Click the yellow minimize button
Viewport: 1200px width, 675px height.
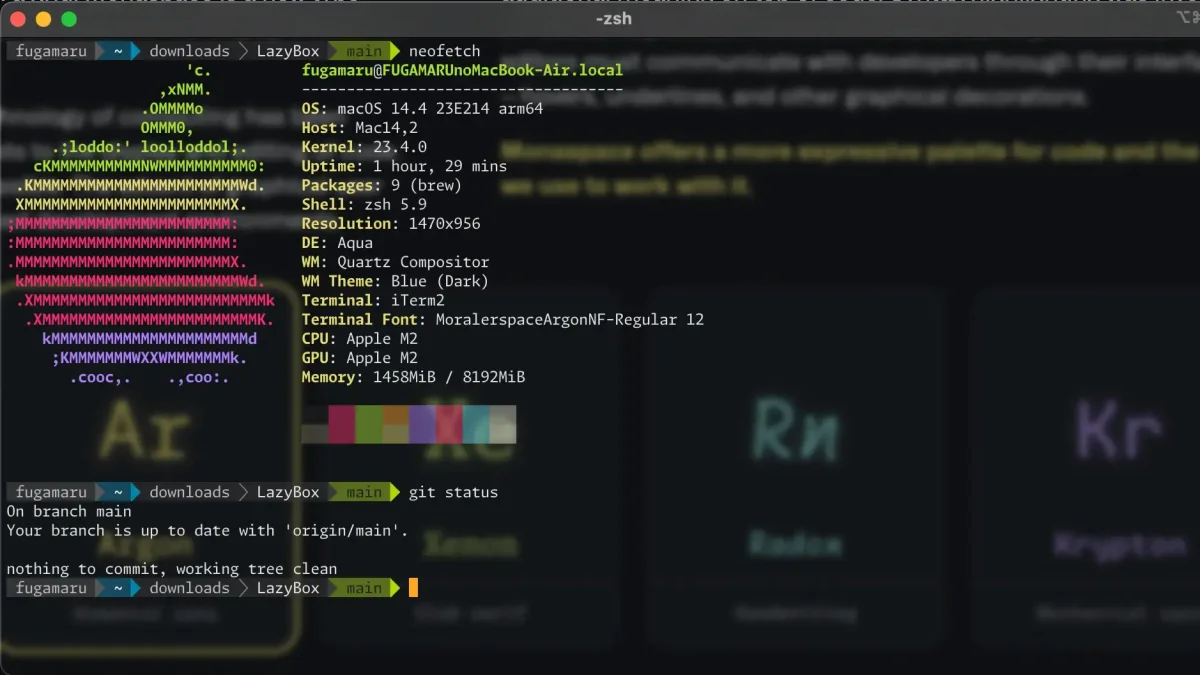tap(41, 18)
